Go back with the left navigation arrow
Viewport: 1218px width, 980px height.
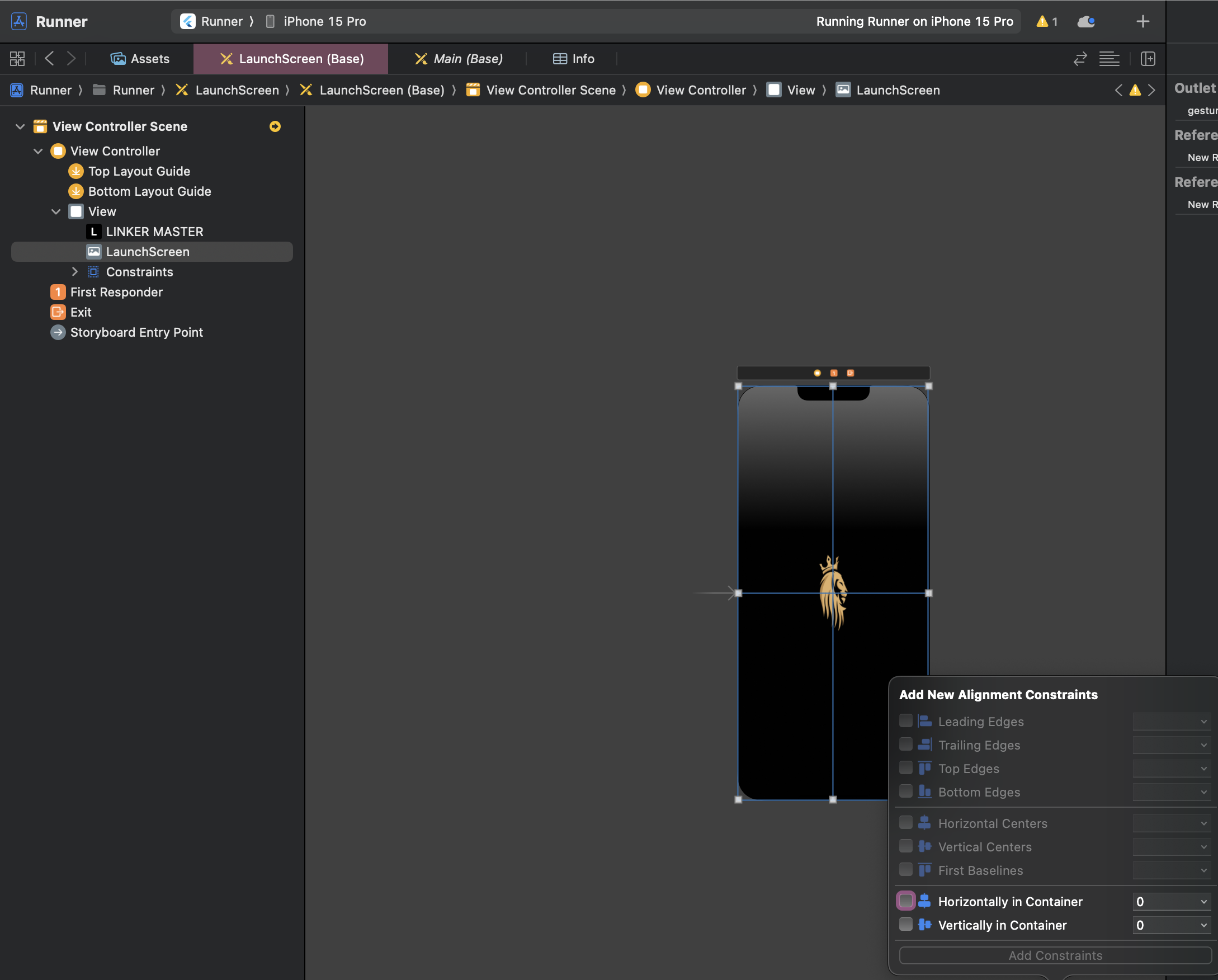(x=50, y=59)
